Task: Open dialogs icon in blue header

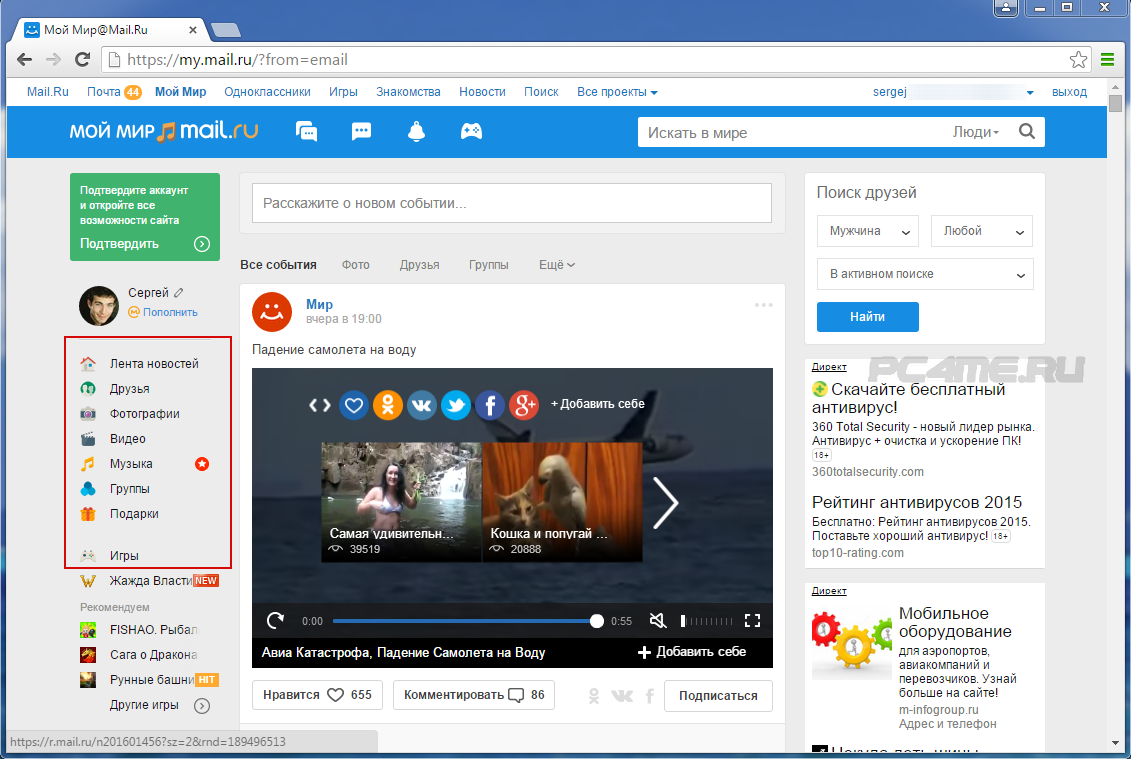Action: [307, 131]
